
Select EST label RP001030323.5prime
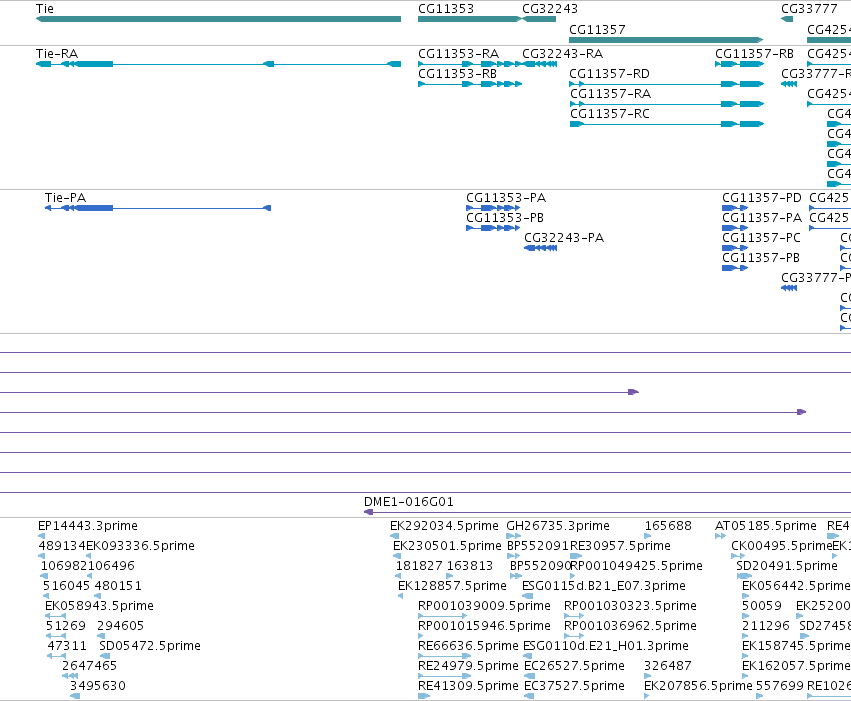pos(630,606)
